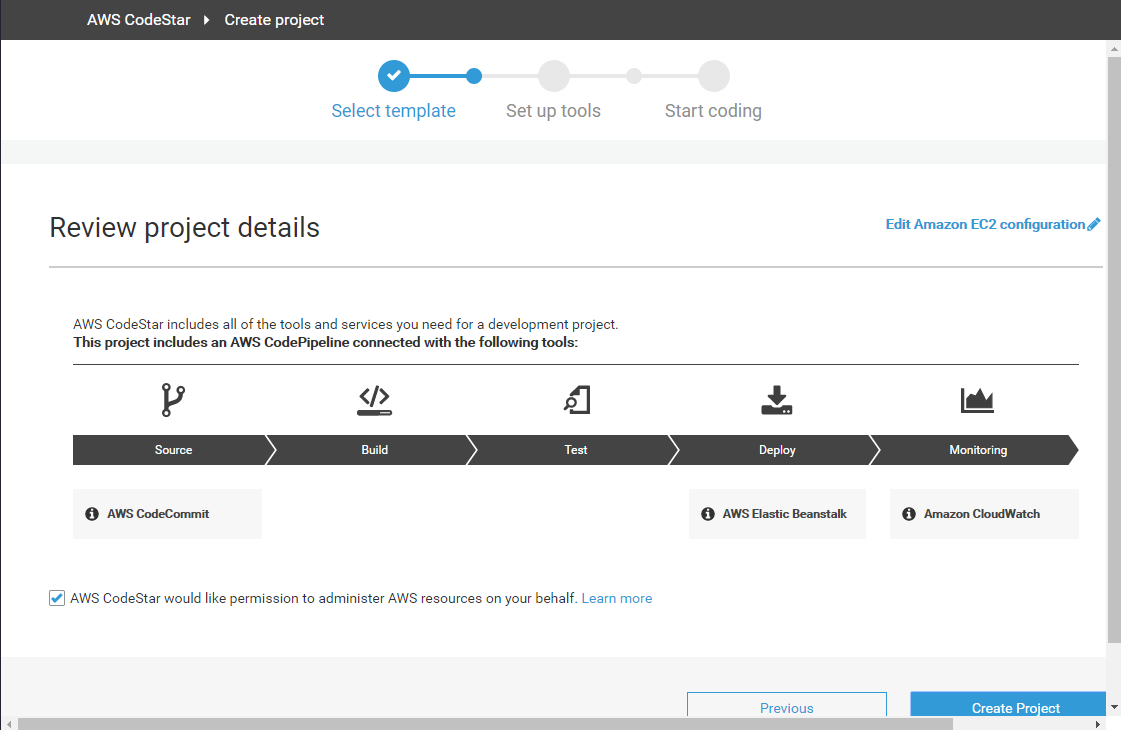1121x730 pixels.
Task: Click Edit Amazon EC2 configuration link
Action: point(985,225)
